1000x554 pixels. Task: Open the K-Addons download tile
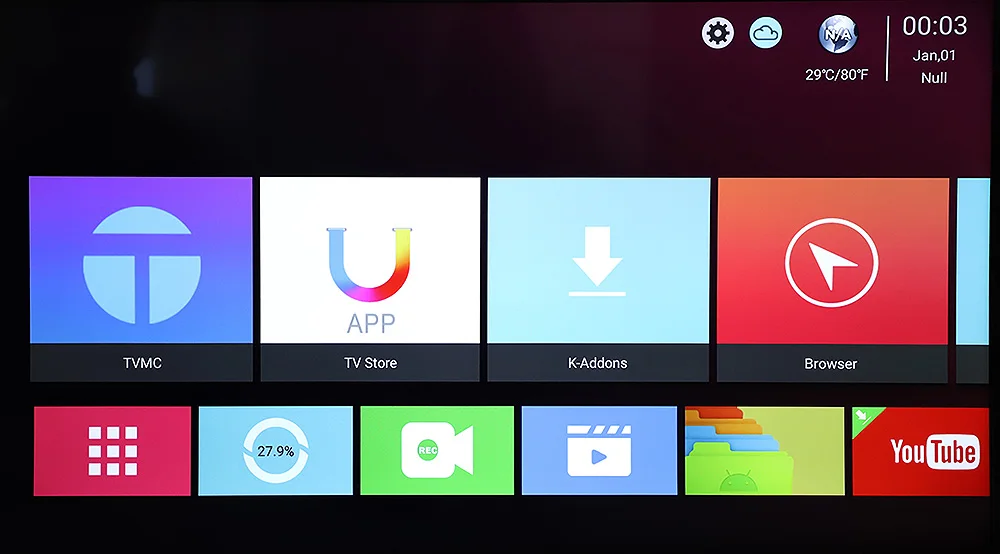598,279
